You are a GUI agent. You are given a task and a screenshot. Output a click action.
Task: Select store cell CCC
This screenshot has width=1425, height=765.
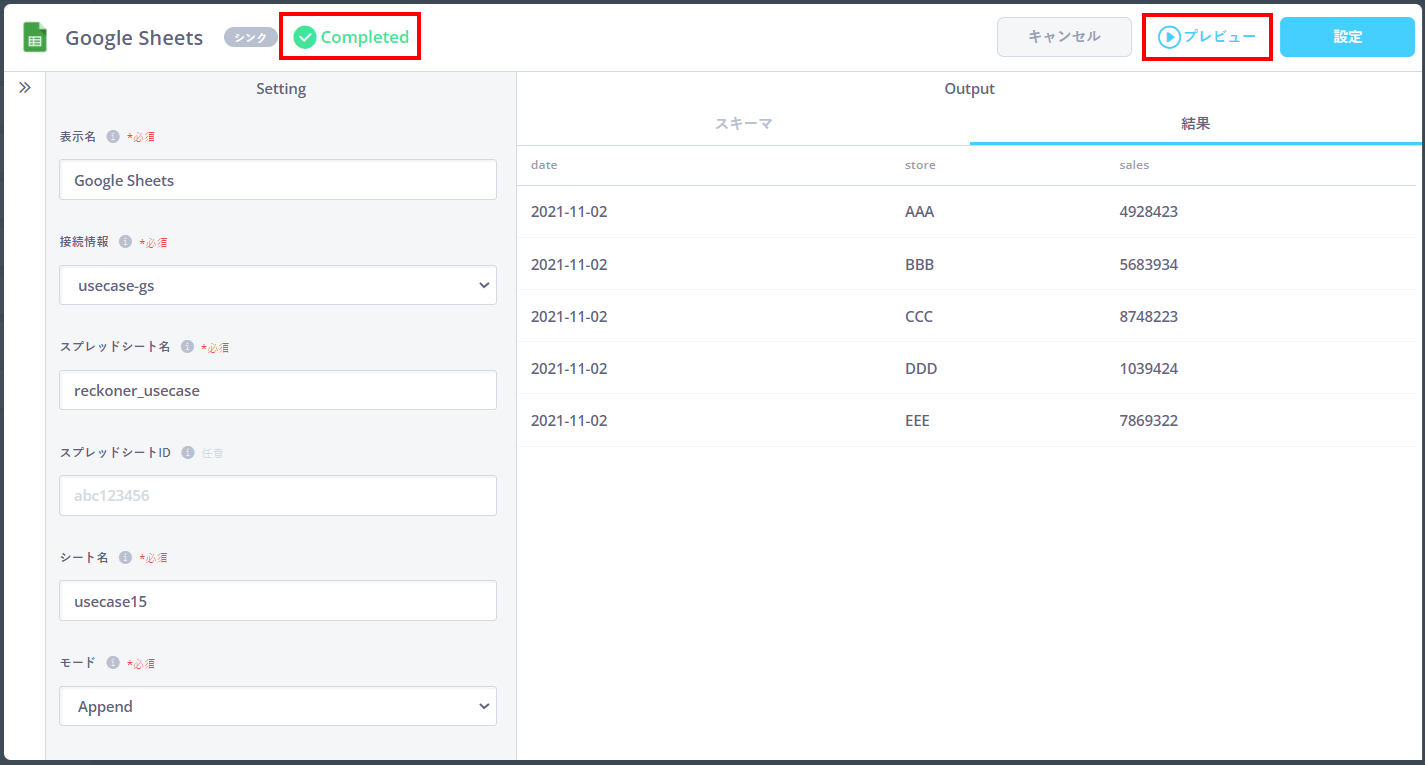coord(919,316)
